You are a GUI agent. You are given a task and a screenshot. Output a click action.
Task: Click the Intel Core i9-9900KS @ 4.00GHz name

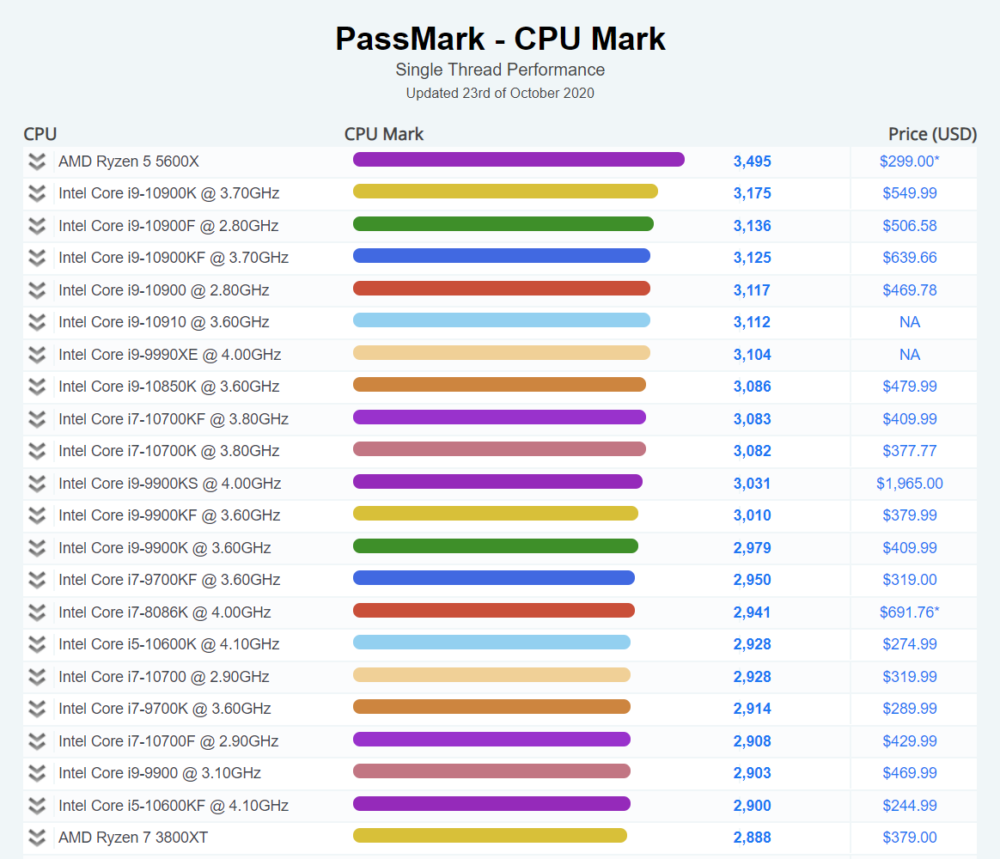(170, 483)
